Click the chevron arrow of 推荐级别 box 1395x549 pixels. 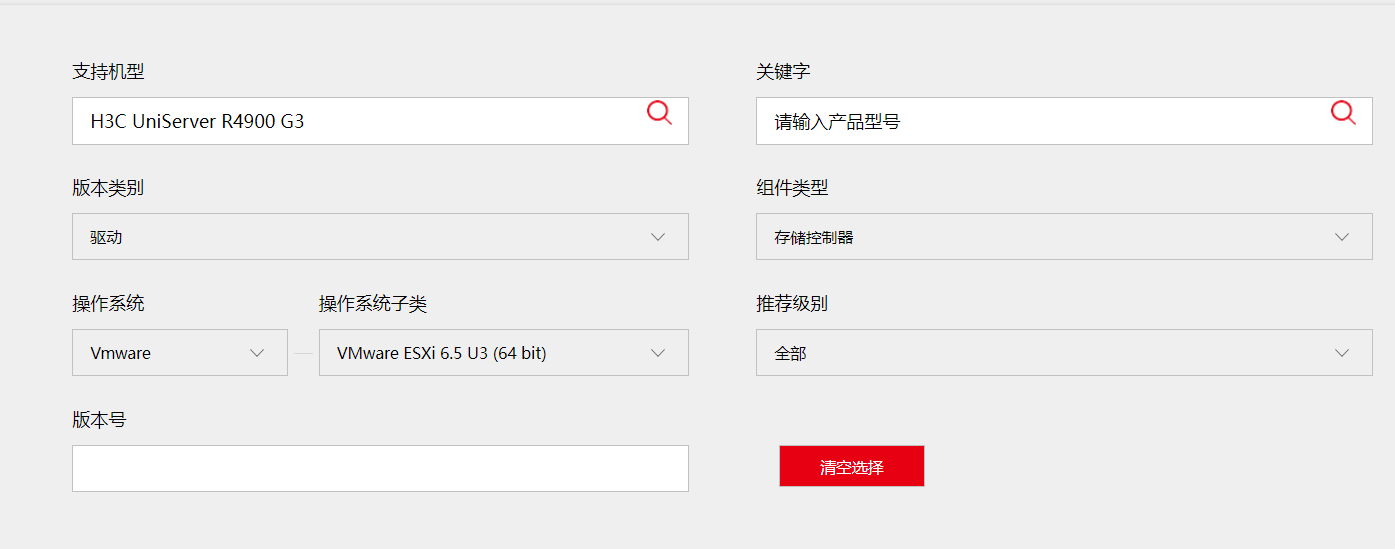tap(1342, 353)
